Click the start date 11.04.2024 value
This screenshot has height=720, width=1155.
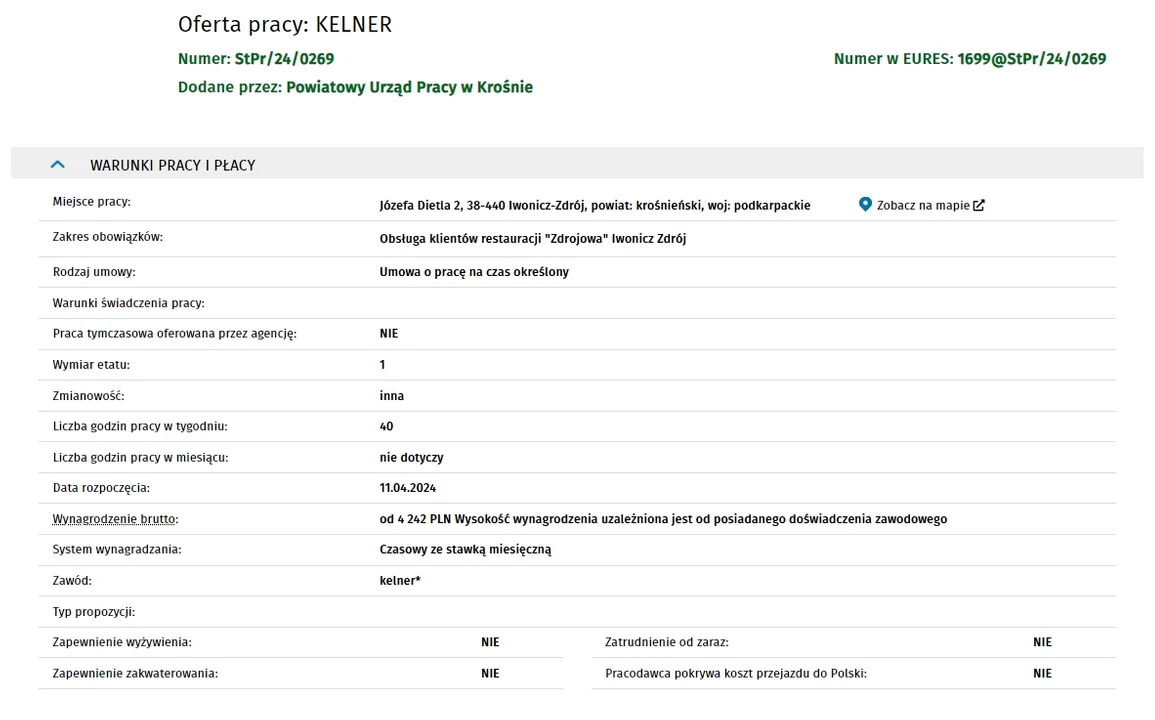click(407, 488)
